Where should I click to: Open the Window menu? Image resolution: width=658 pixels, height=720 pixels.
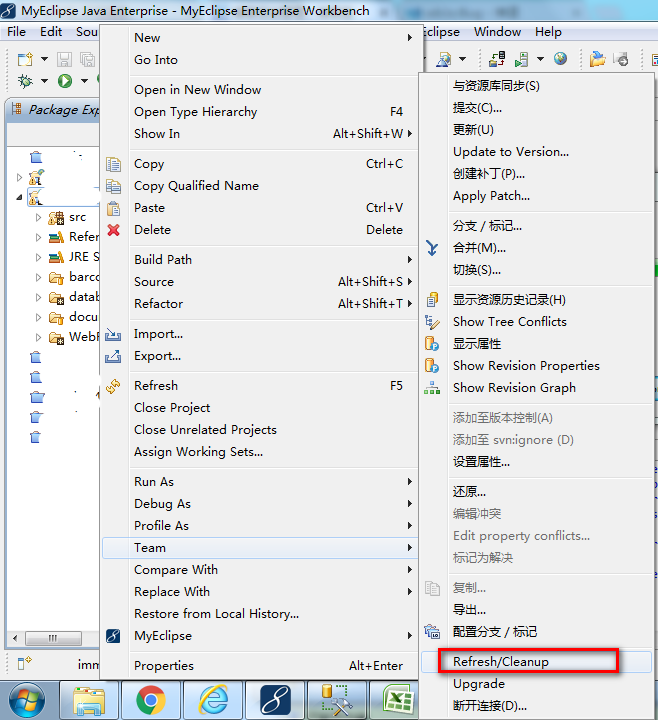point(497,32)
